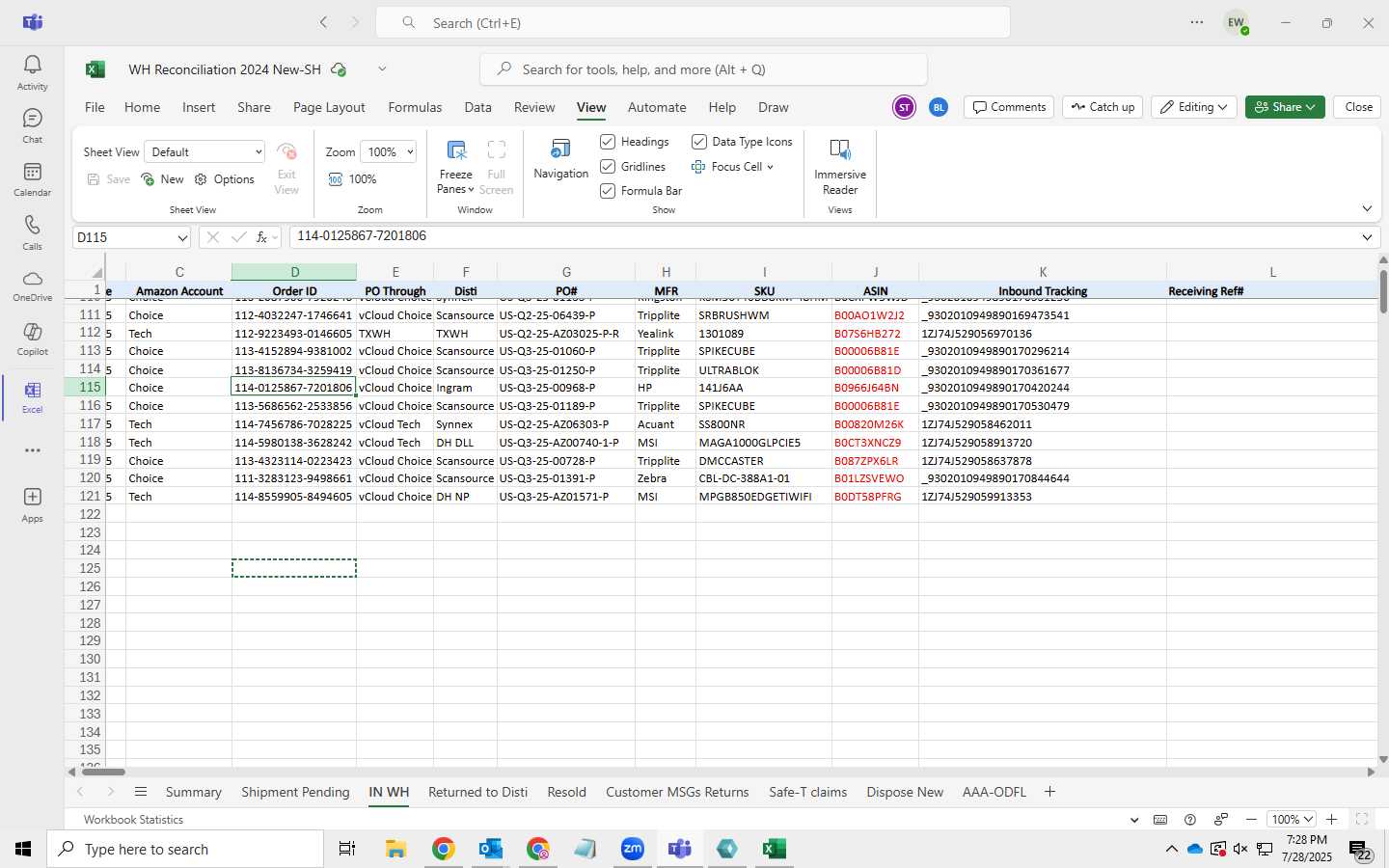Switch to the Data ribbon tab
Image resolution: width=1389 pixels, height=868 pixels.
click(477, 107)
